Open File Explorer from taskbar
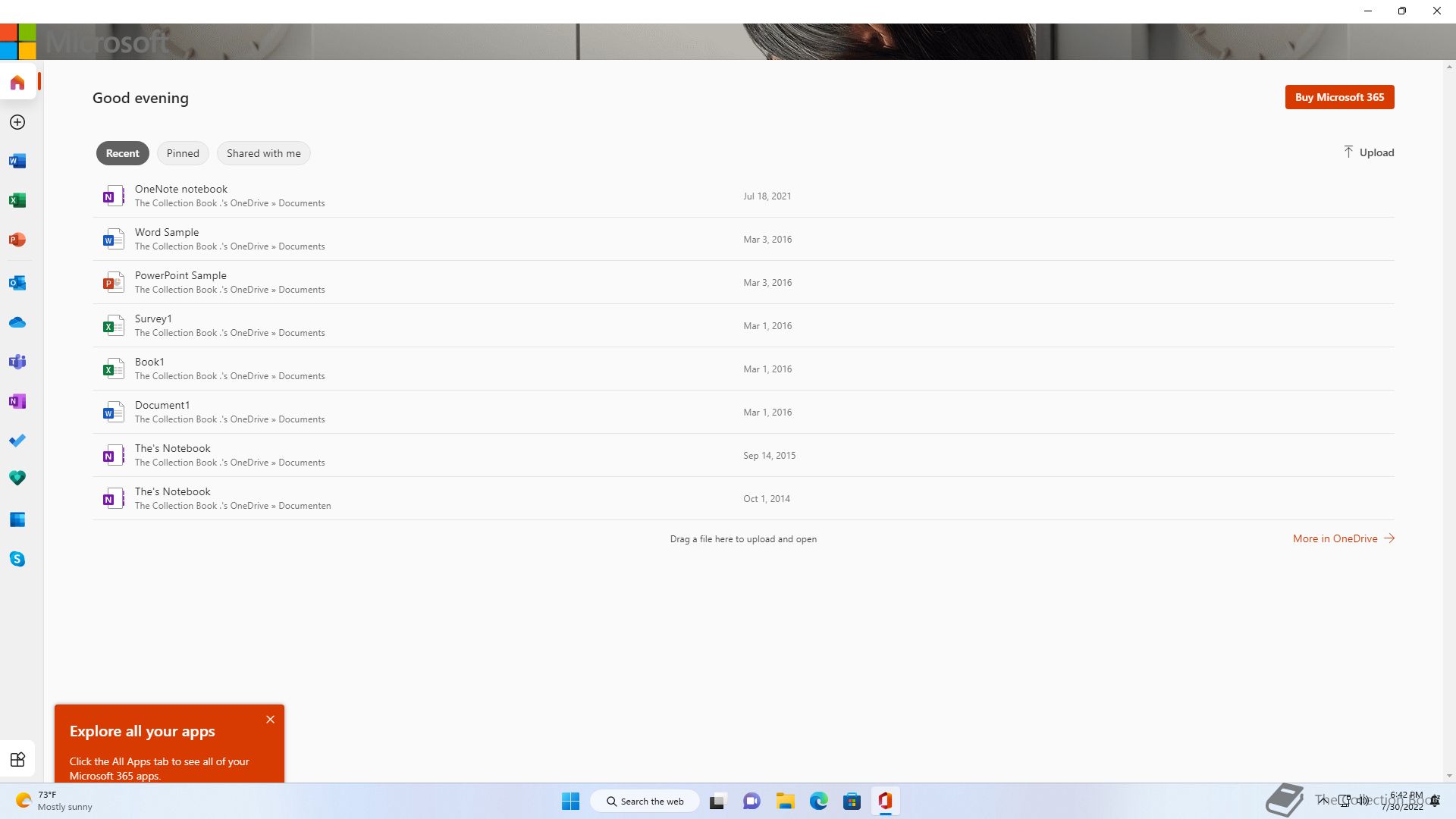Screen dimensions: 1456x819 coord(785,801)
